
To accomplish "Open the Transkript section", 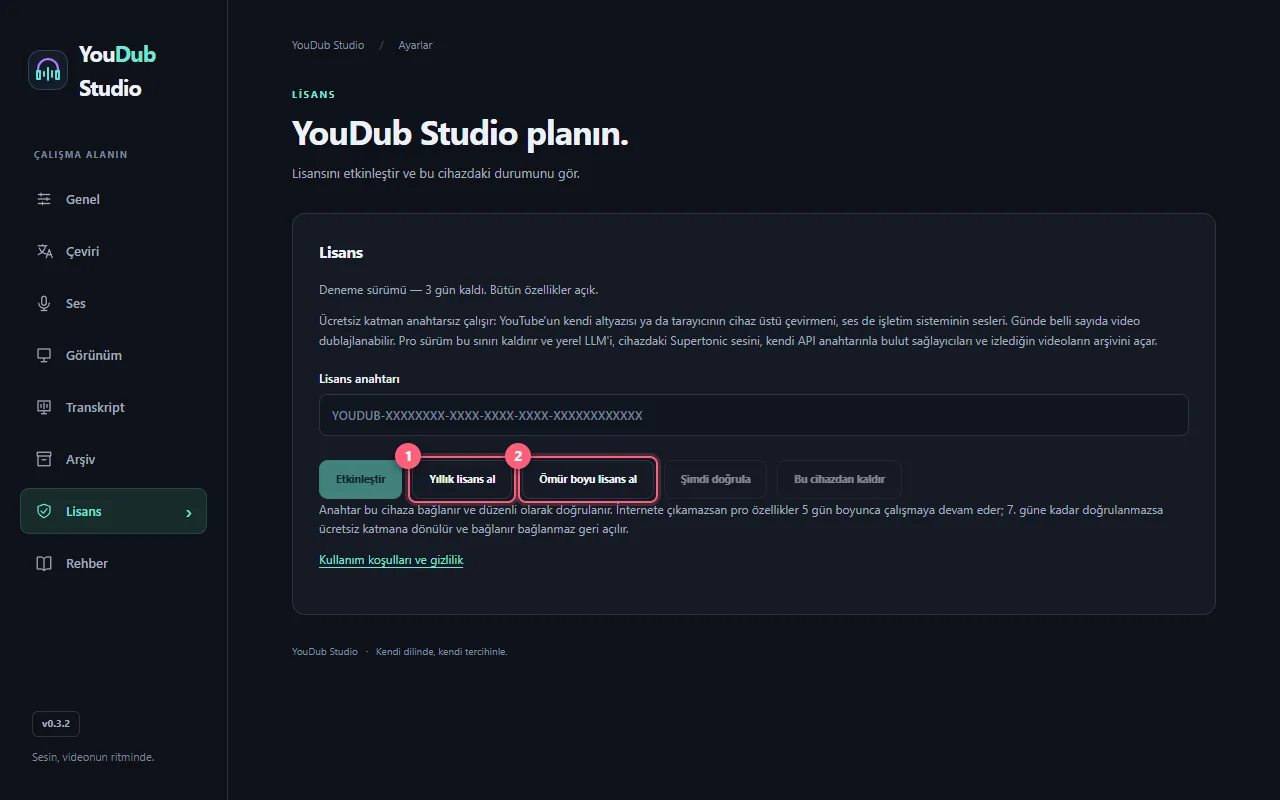I will [x=113, y=407].
